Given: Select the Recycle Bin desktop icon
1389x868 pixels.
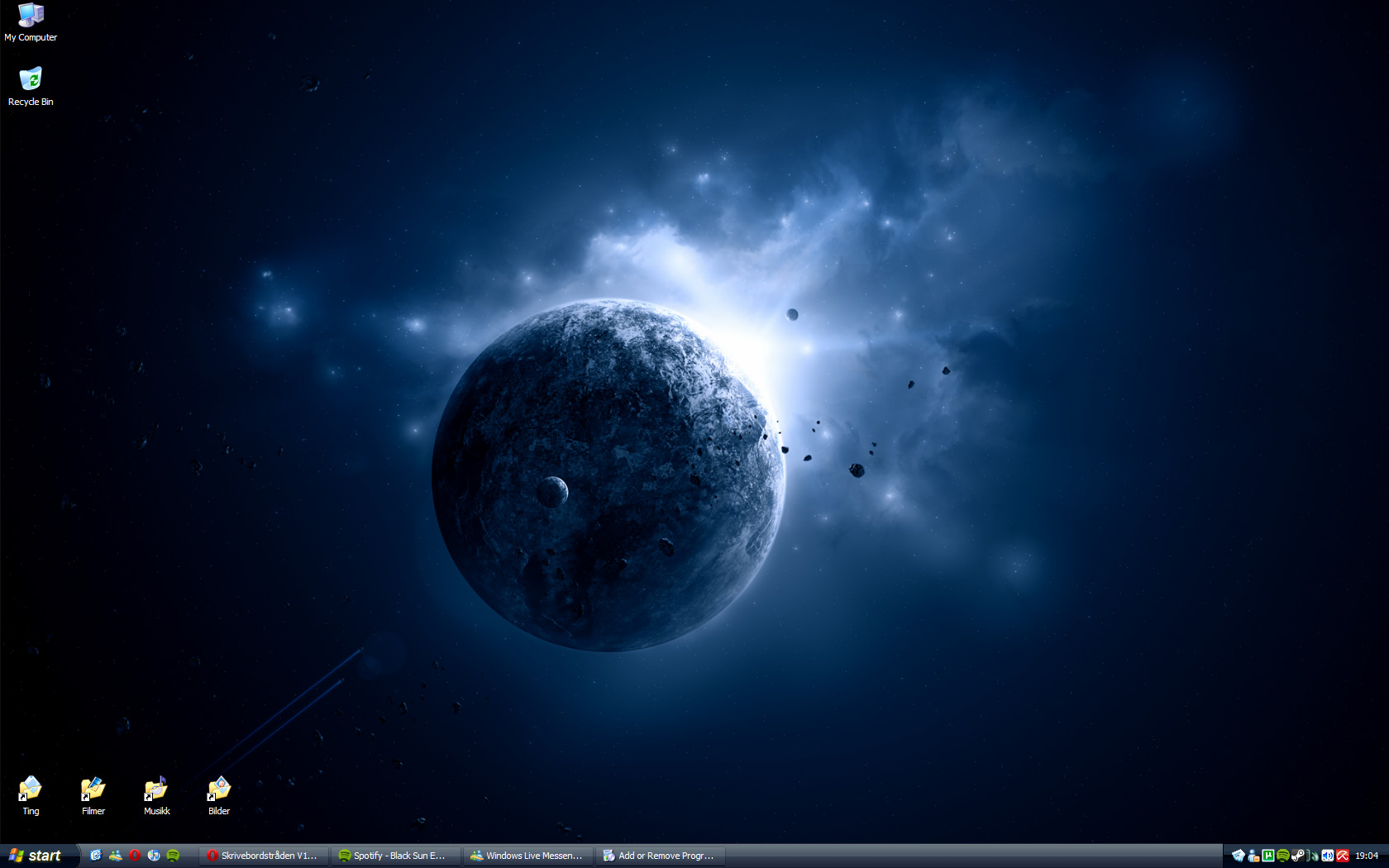Looking at the screenshot, I should point(31,87).
